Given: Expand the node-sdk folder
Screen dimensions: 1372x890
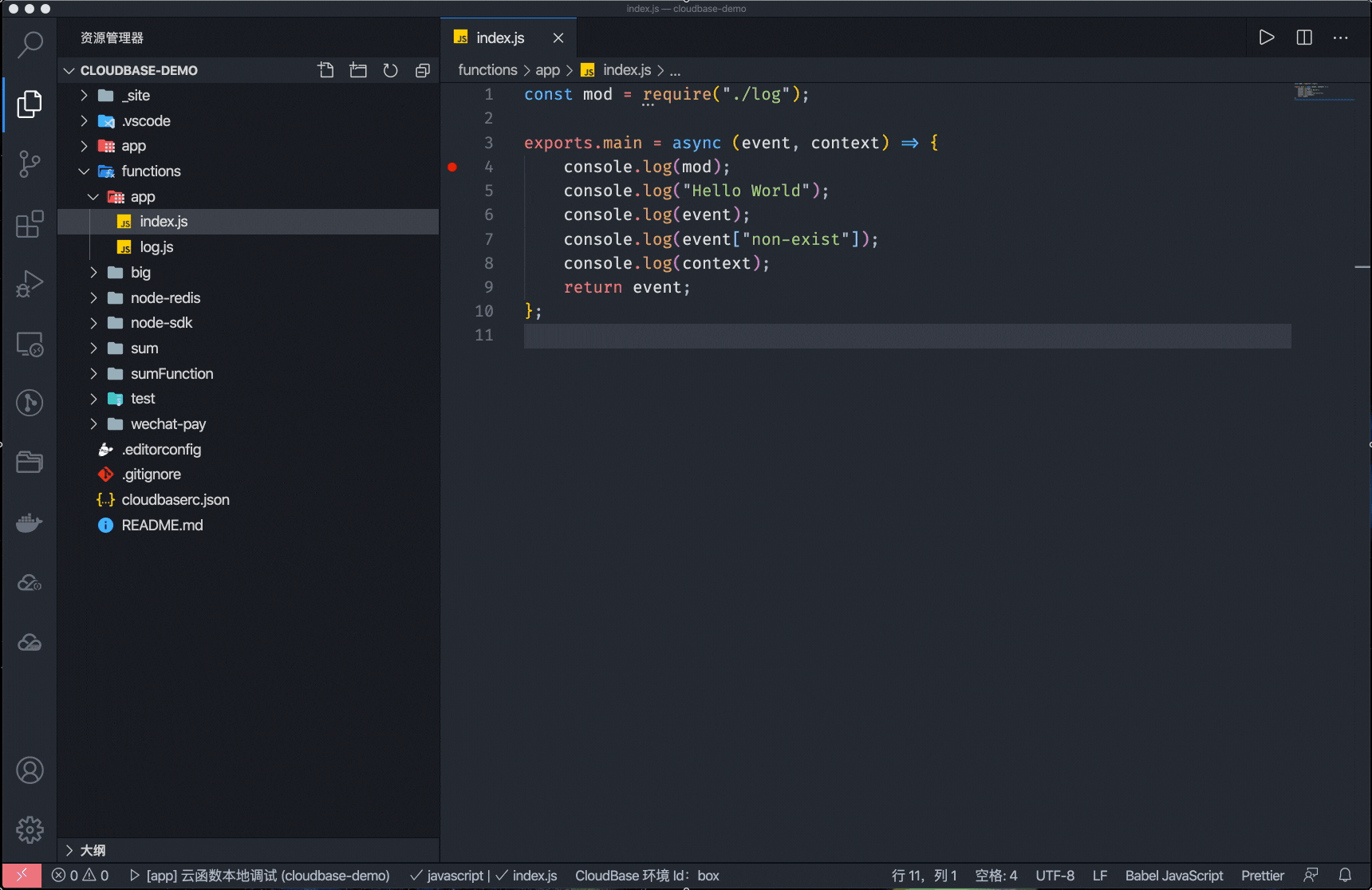Looking at the screenshot, I should (x=93, y=323).
